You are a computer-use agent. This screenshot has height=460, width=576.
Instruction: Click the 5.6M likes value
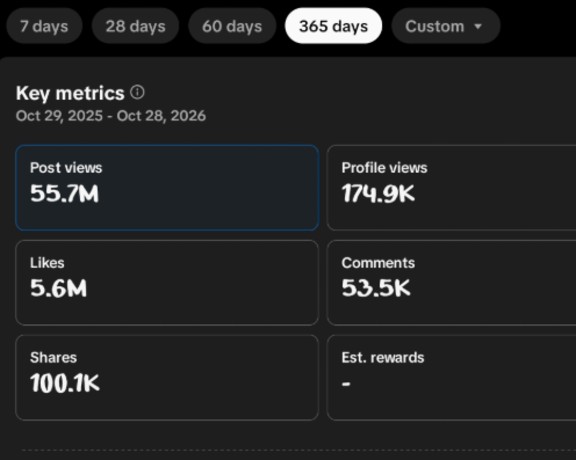pos(58,288)
